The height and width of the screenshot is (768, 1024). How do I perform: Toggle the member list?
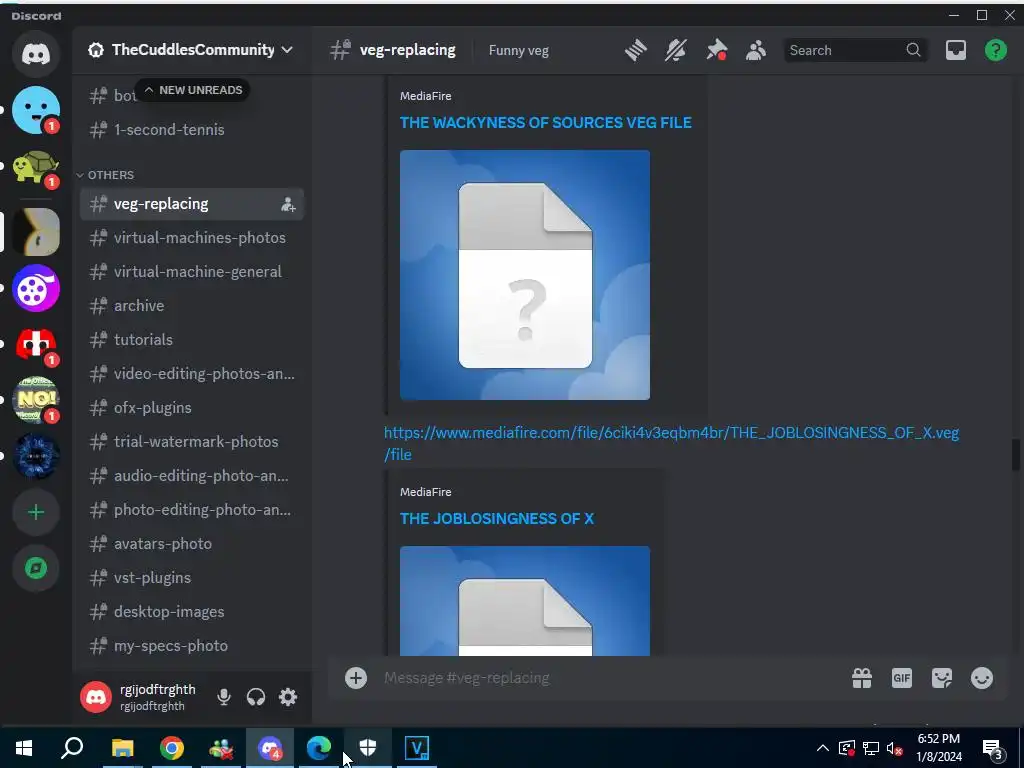tap(756, 50)
